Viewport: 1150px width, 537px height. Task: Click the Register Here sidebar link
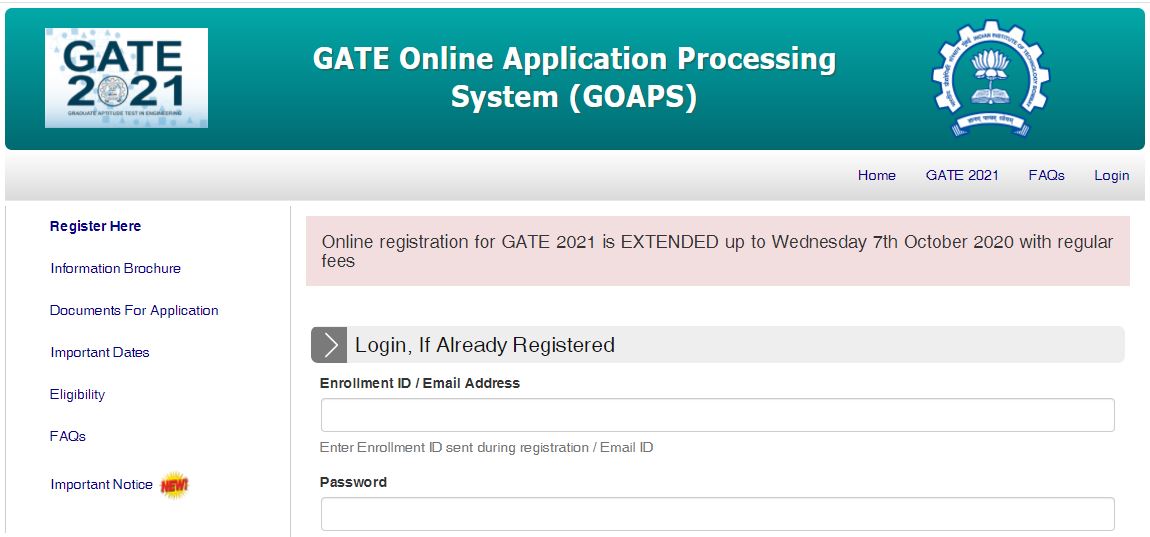(95, 226)
